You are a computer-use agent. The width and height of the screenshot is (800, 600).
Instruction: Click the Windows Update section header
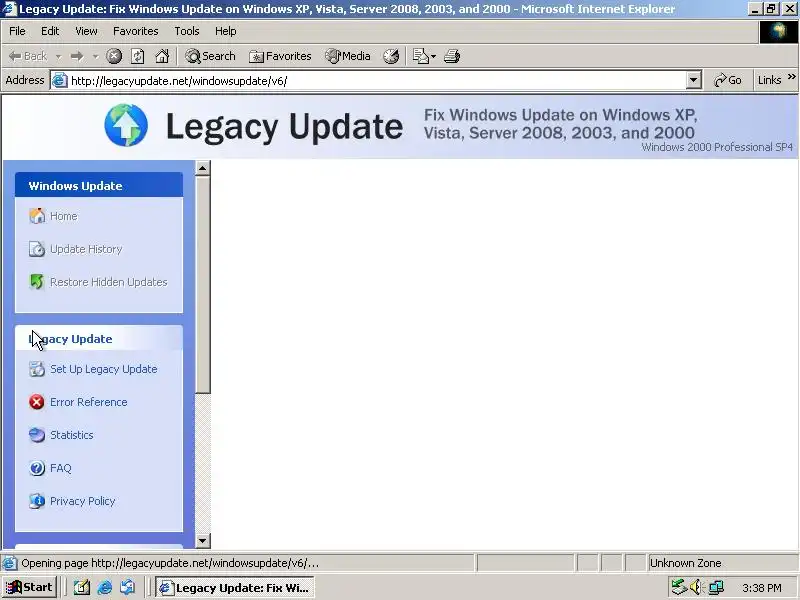click(x=98, y=185)
